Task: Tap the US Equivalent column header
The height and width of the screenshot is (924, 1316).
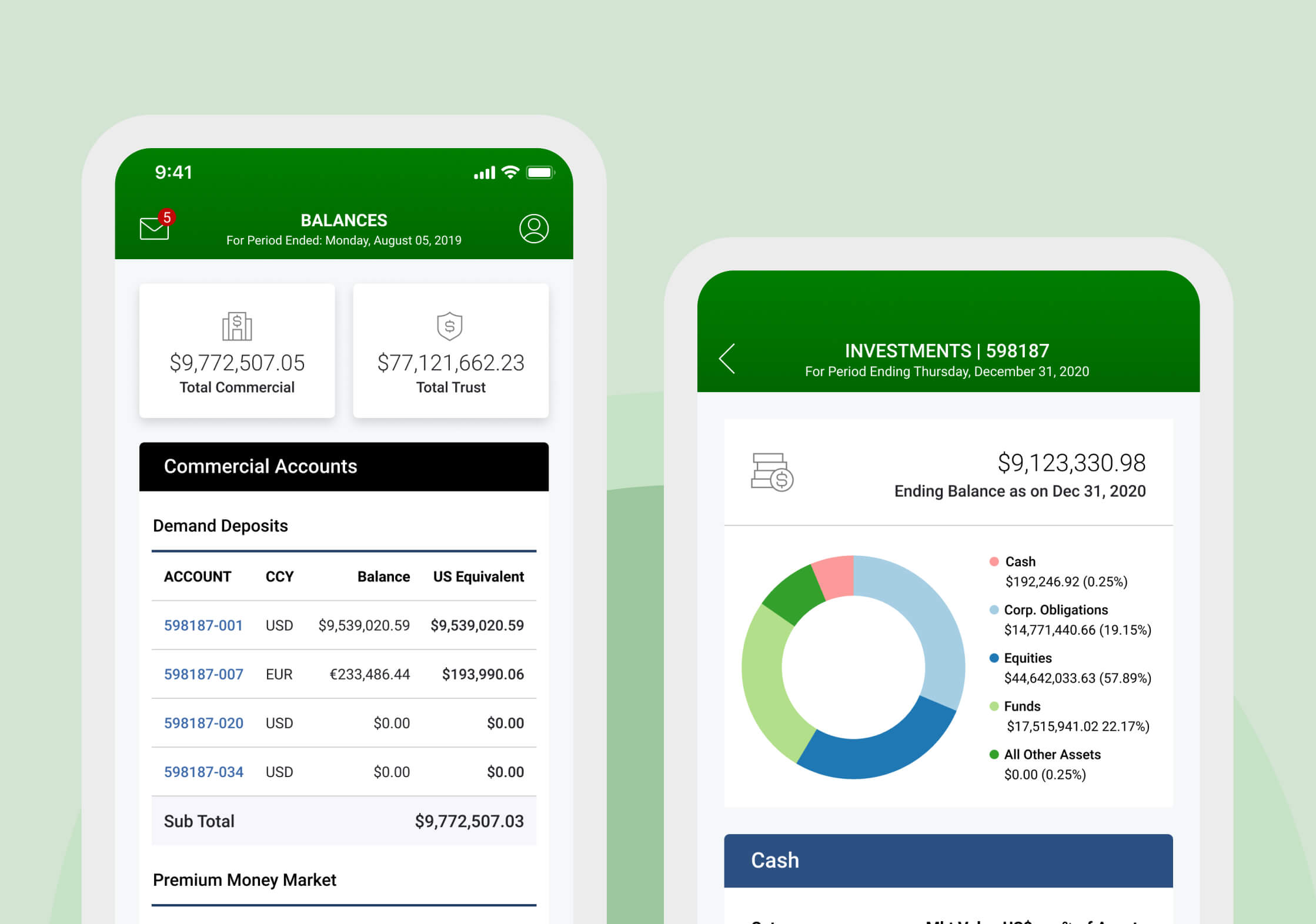Action: pos(479,577)
